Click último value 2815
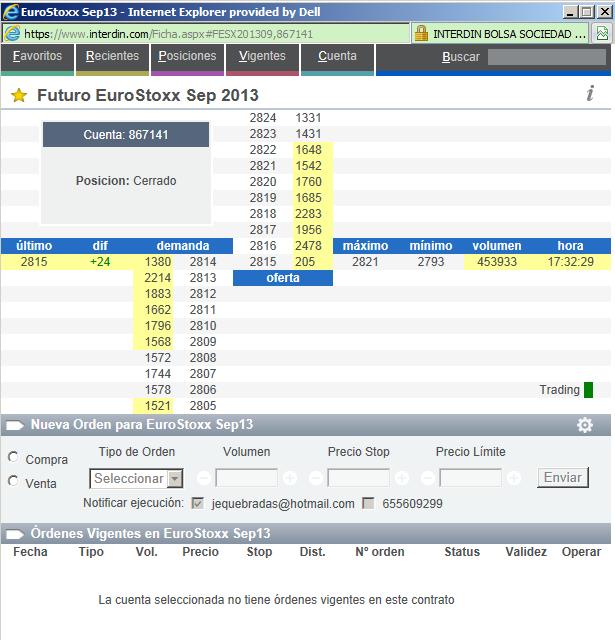Viewport: 615px width, 640px height. 34,262
